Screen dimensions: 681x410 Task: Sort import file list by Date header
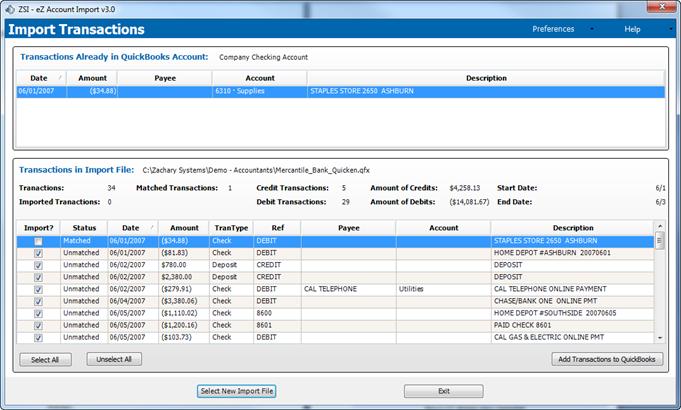click(x=130, y=228)
